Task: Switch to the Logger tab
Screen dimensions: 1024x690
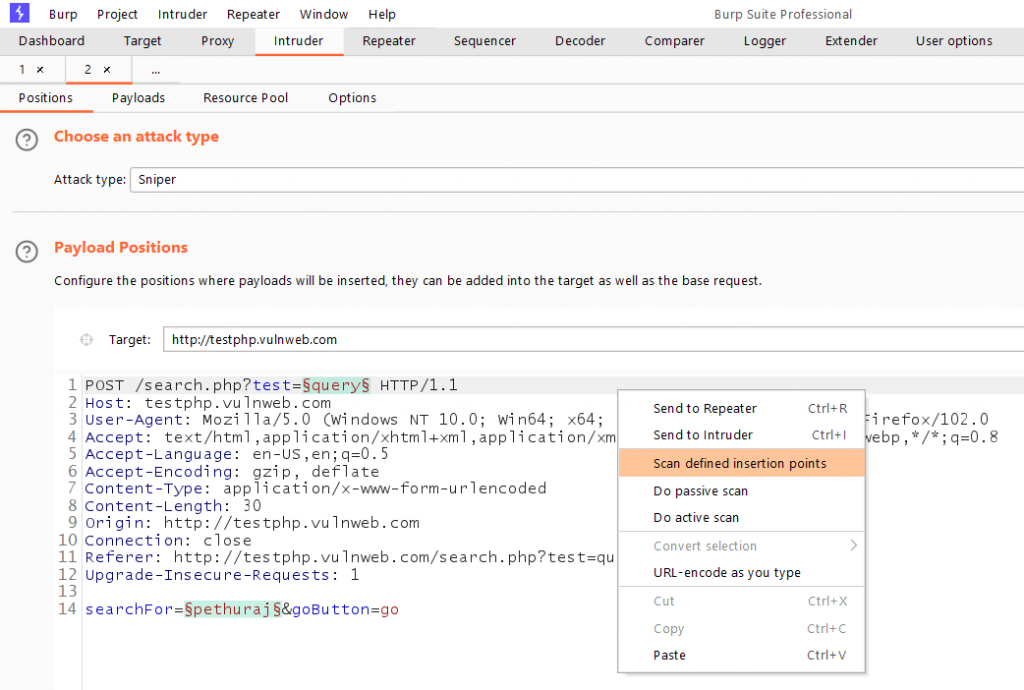Action: (x=765, y=41)
